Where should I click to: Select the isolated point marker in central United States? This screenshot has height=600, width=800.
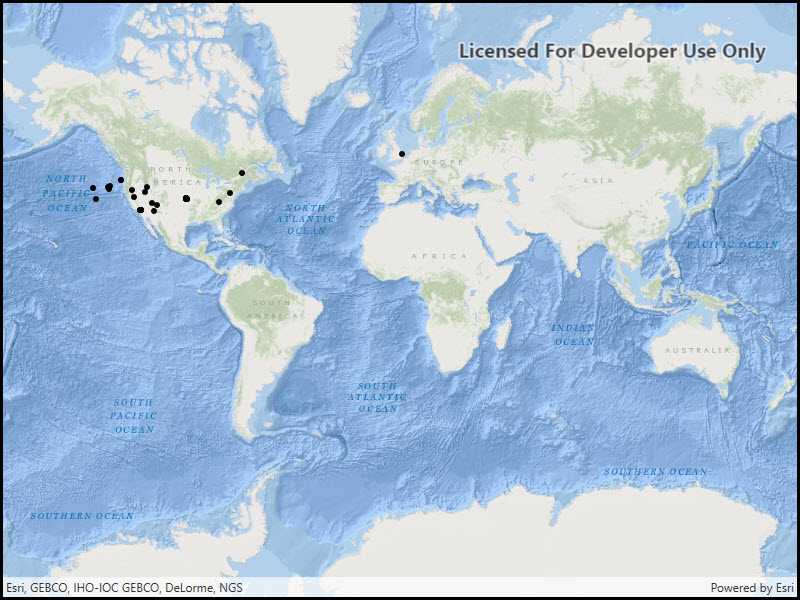(186, 198)
